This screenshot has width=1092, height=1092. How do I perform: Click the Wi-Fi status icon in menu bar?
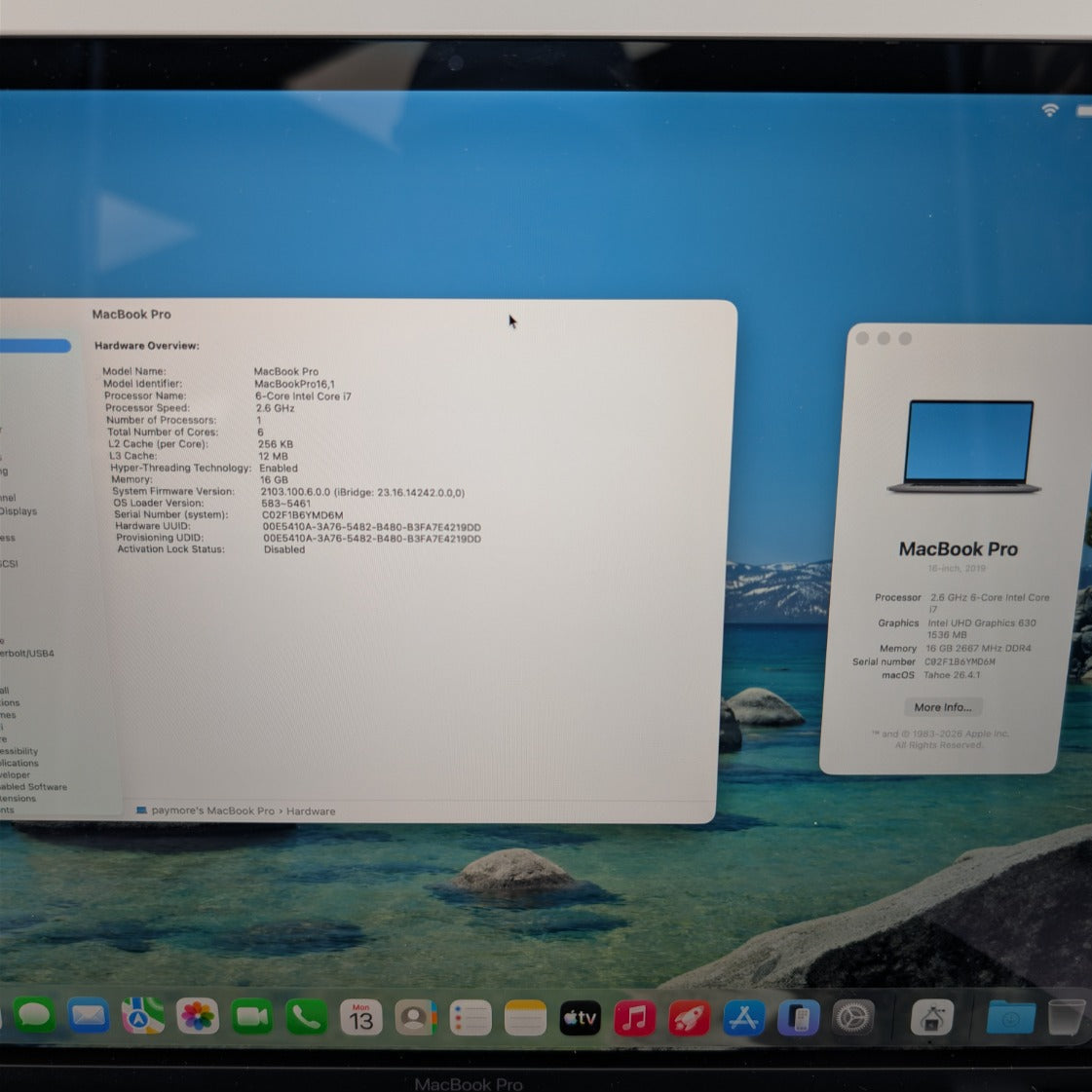click(1049, 110)
